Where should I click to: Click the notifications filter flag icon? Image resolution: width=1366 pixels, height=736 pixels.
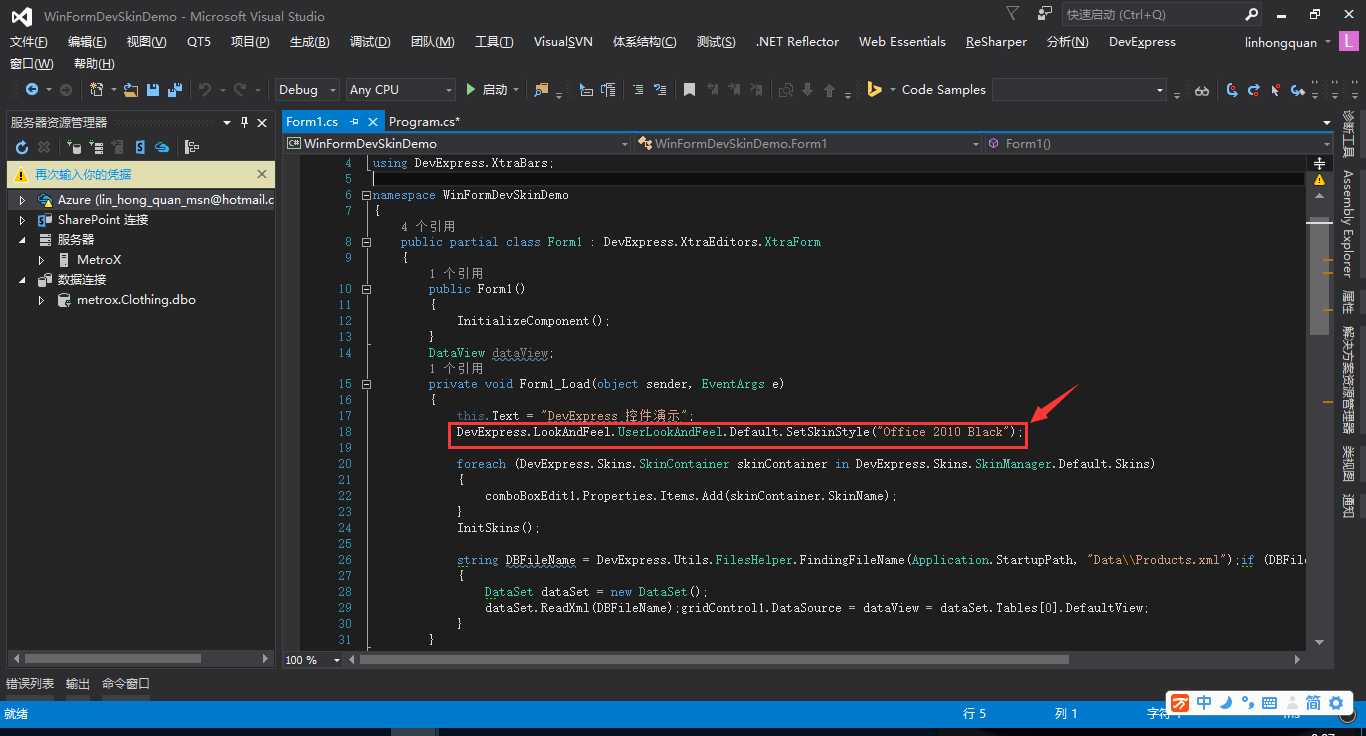tap(1012, 14)
